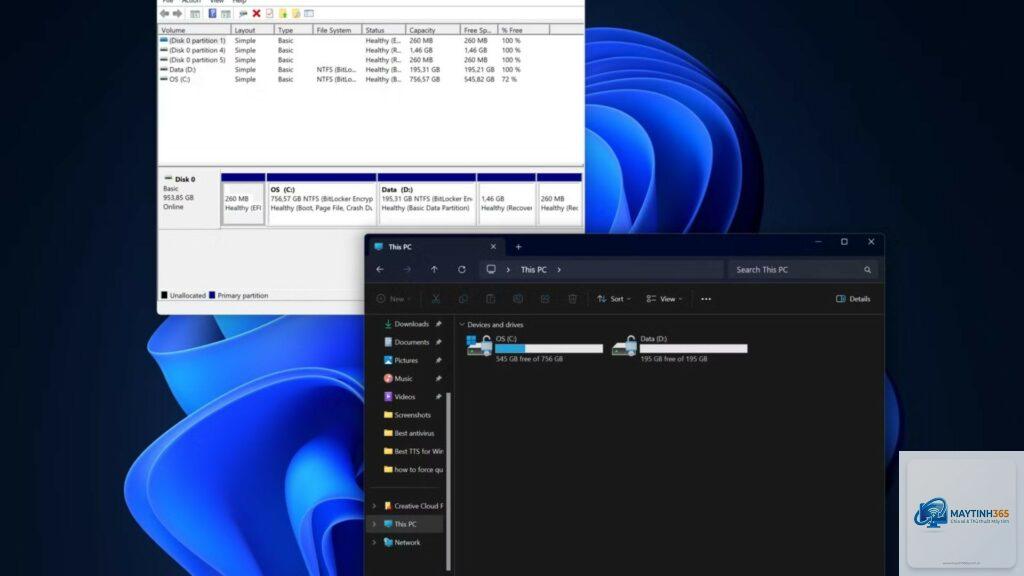Viewport: 1024px width, 576px height.
Task: Click the Rename icon in File Explorer toolbar
Action: (x=518, y=298)
